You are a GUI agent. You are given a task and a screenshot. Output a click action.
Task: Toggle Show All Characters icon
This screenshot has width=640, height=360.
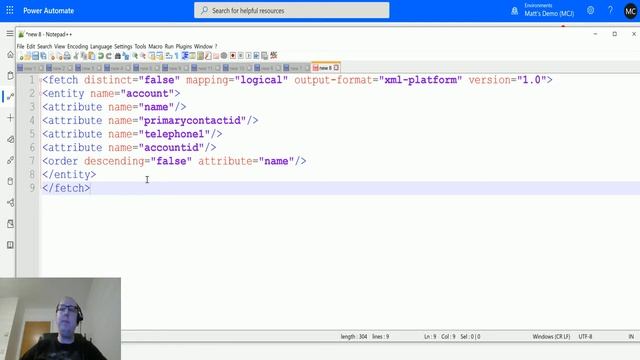(x=176, y=56)
